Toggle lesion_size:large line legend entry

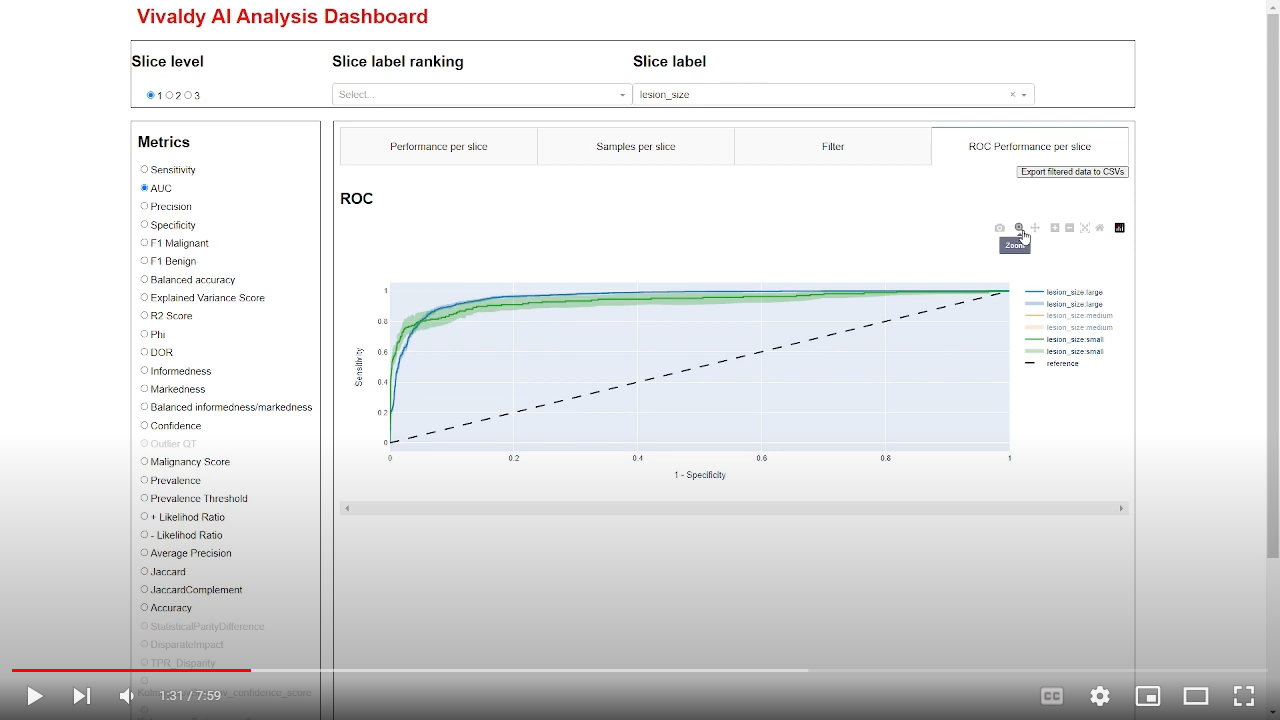(1064, 292)
